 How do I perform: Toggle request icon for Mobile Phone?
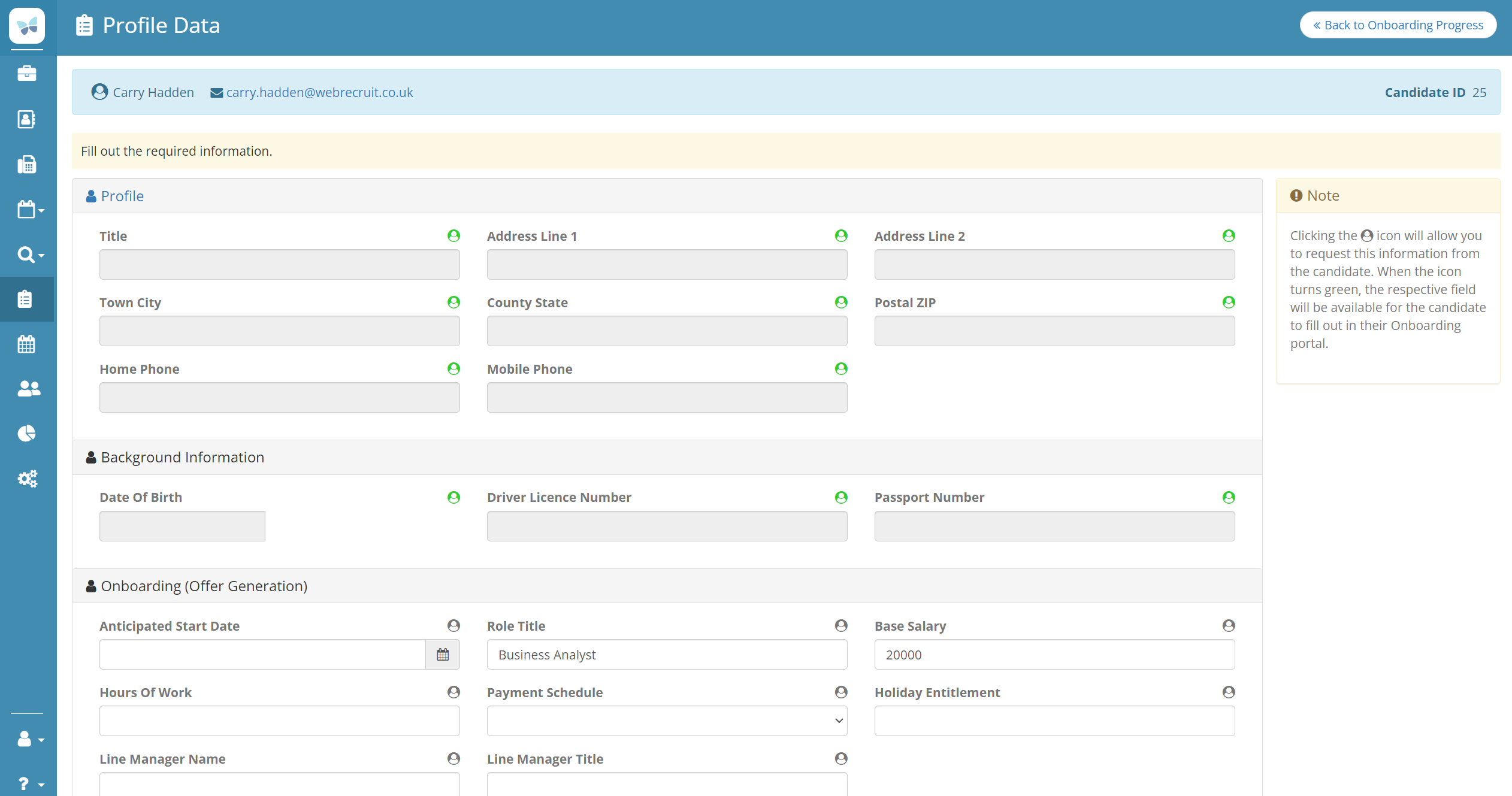(x=841, y=368)
